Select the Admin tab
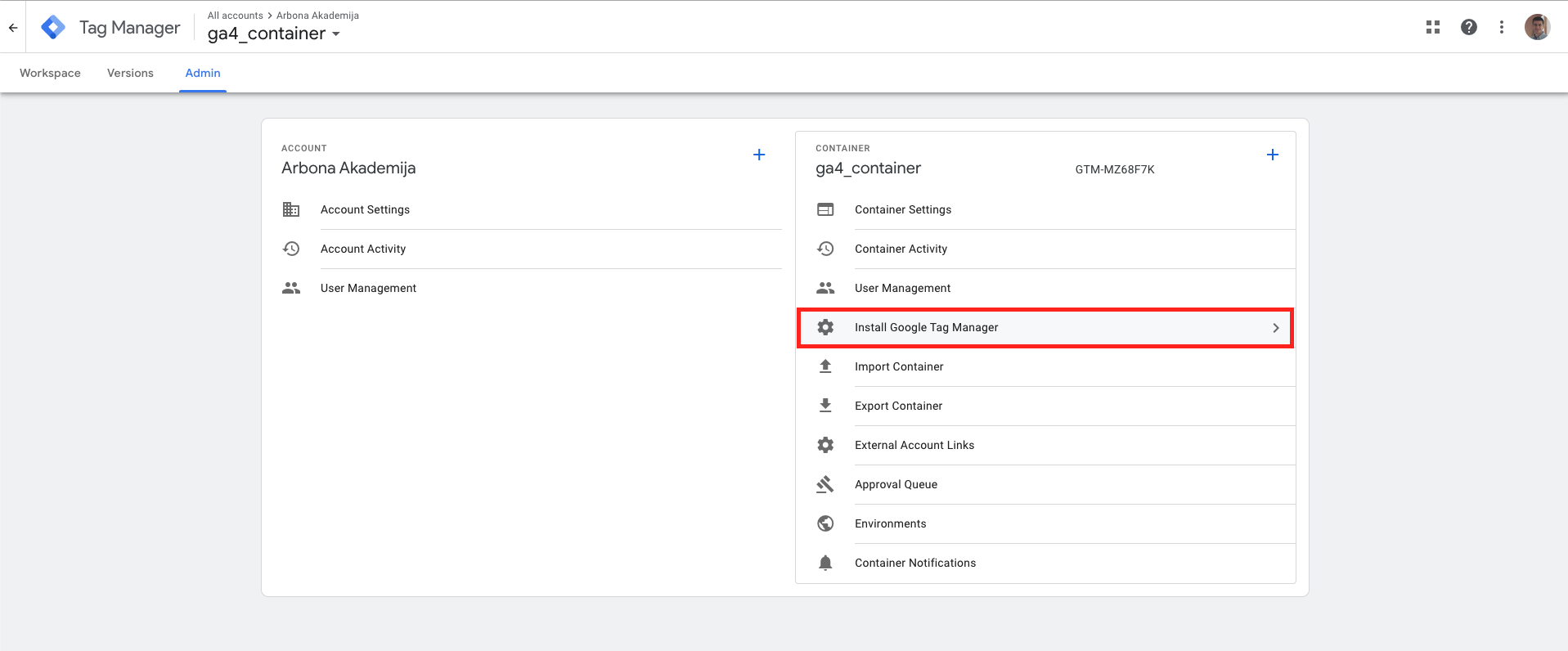This screenshot has width=1568, height=651. (203, 73)
